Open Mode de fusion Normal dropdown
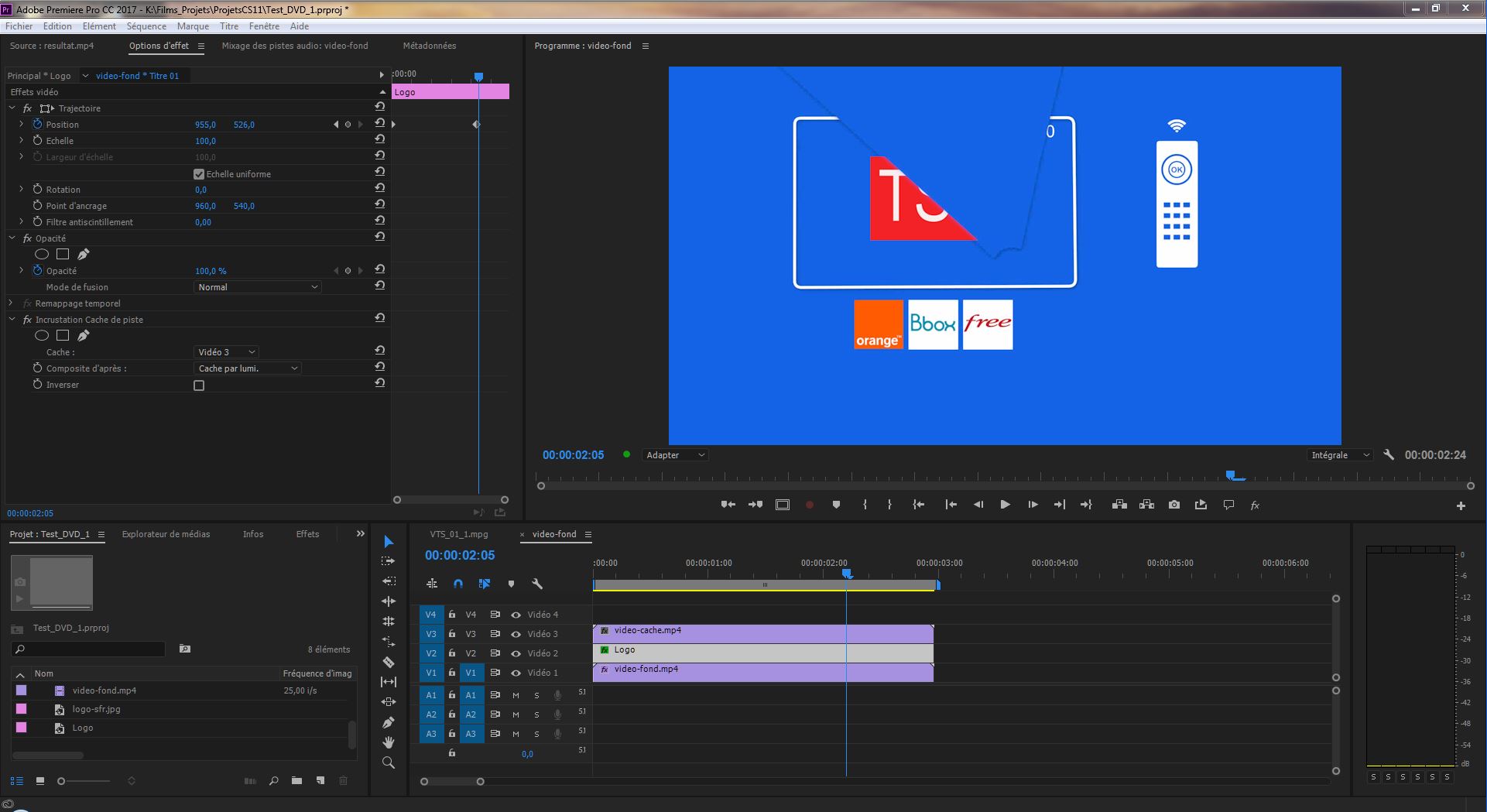 pyautogui.click(x=257, y=287)
